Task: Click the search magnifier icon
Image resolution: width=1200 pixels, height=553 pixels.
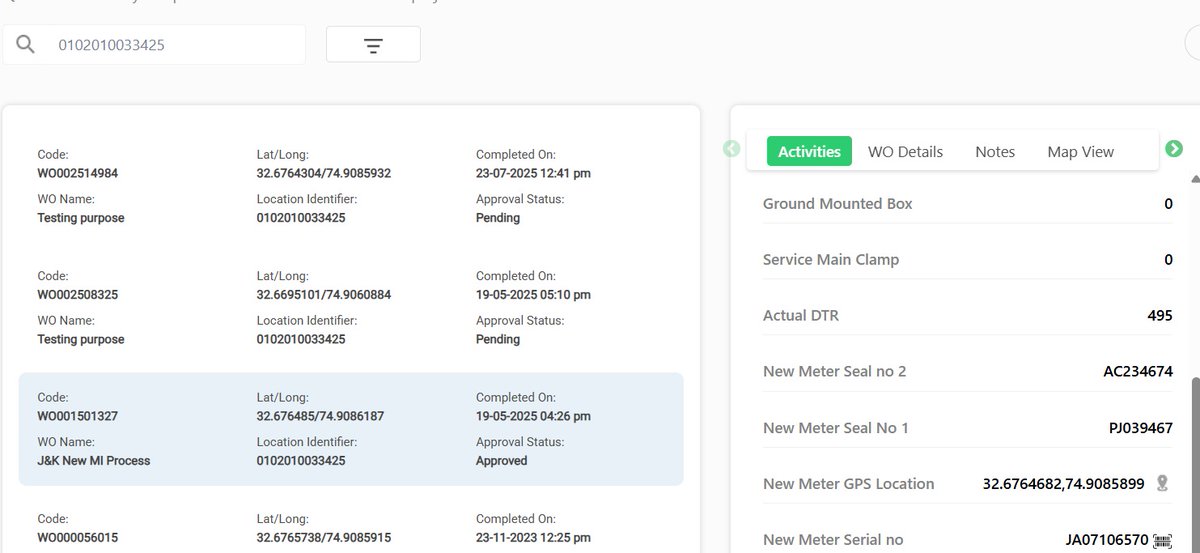Action: click(26, 45)
